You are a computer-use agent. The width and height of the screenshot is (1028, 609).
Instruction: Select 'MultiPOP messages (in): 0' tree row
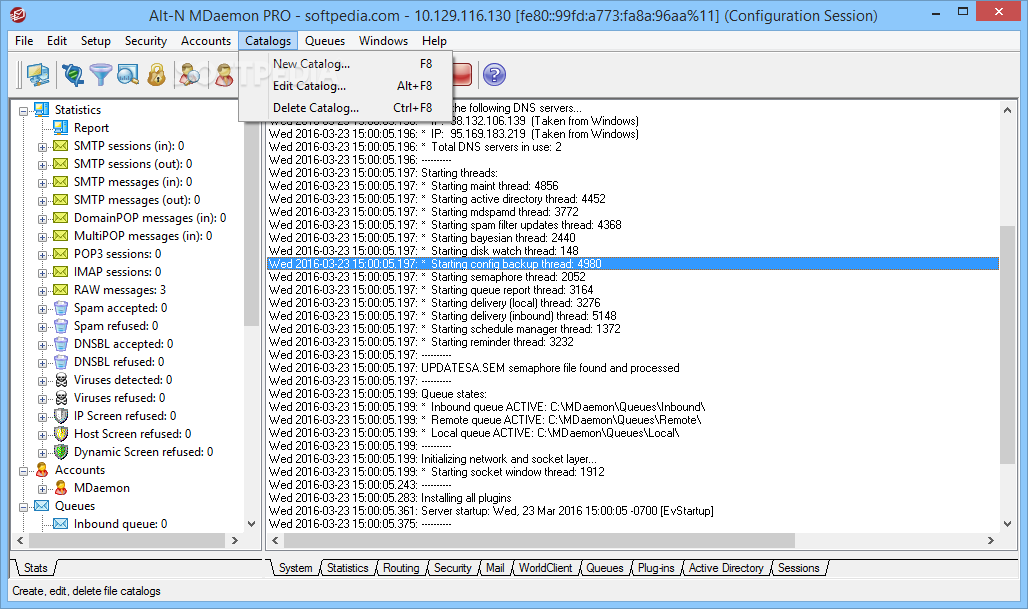[x=143, y=235]
